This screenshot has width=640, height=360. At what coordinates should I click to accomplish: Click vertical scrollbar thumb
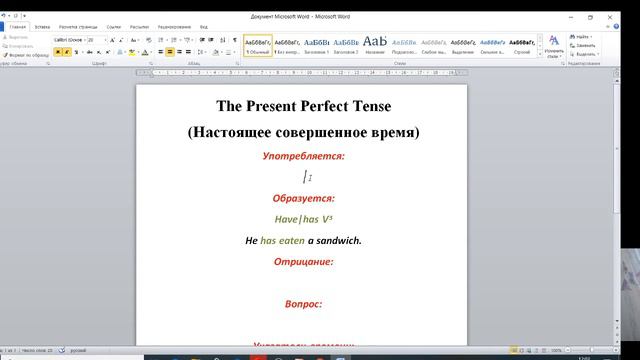coord(617,149)
